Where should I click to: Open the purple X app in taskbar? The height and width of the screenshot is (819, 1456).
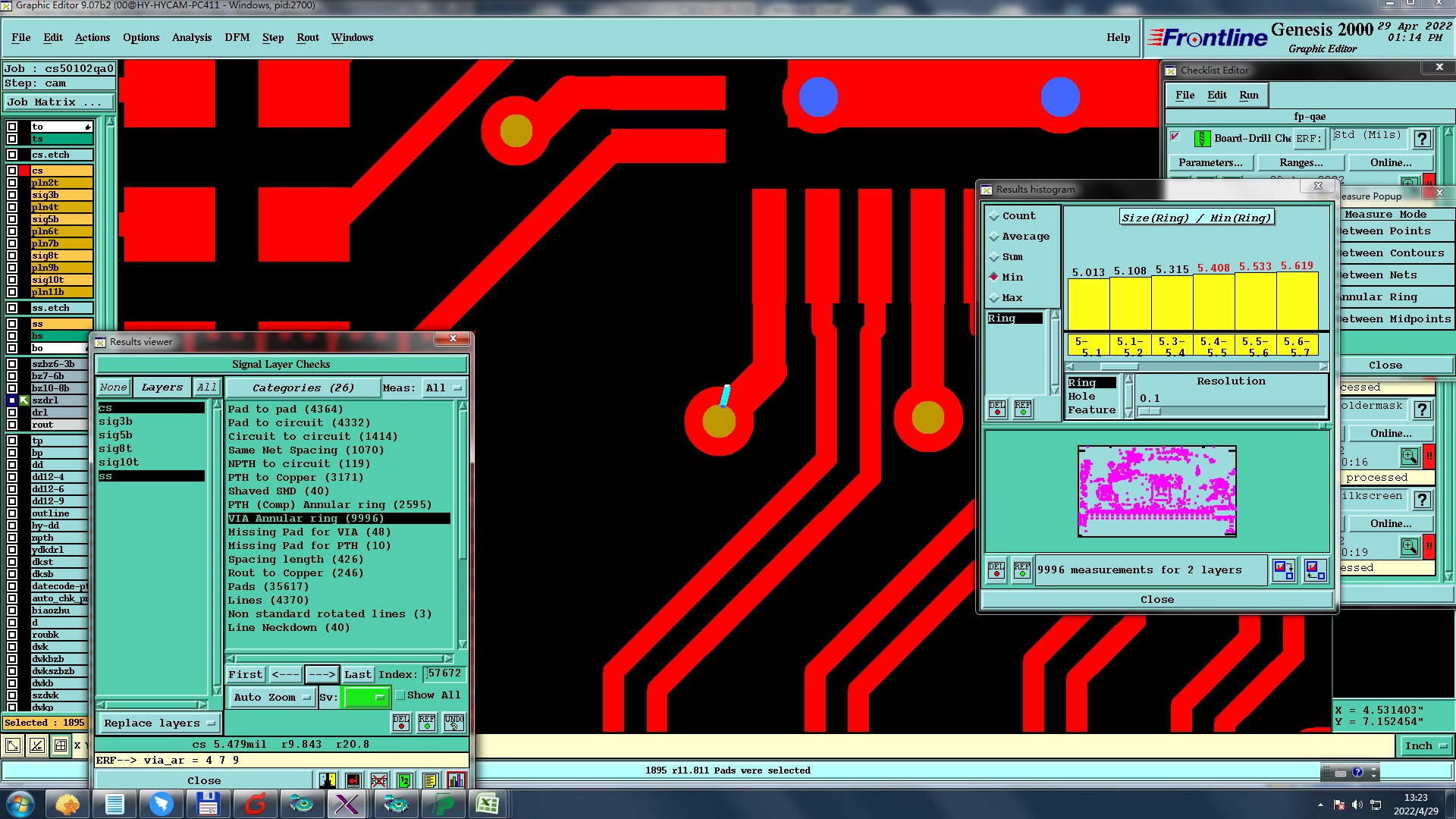pyautogui.click(x=347, y=804)
